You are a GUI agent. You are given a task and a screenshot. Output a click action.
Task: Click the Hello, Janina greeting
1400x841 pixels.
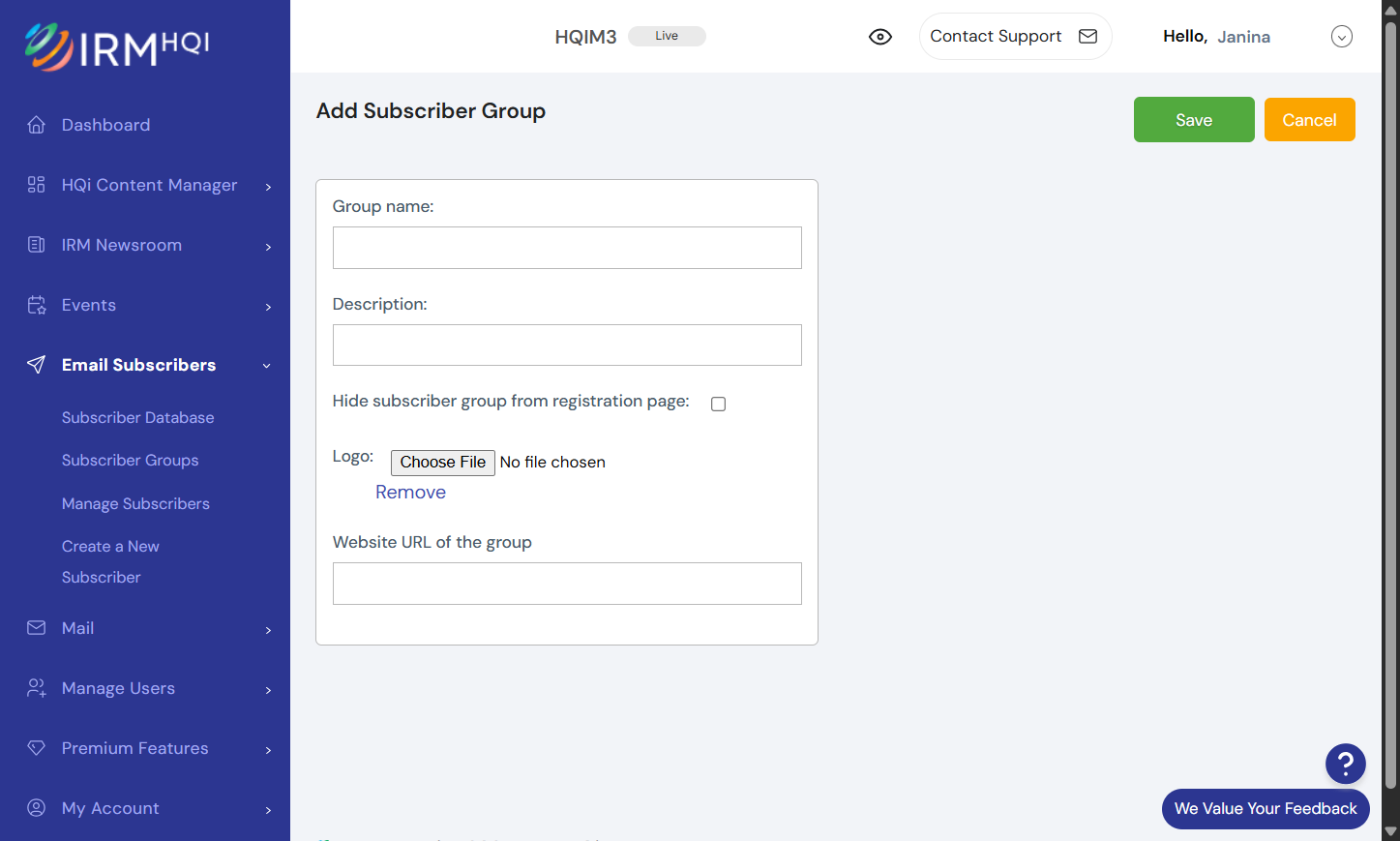1216,37
